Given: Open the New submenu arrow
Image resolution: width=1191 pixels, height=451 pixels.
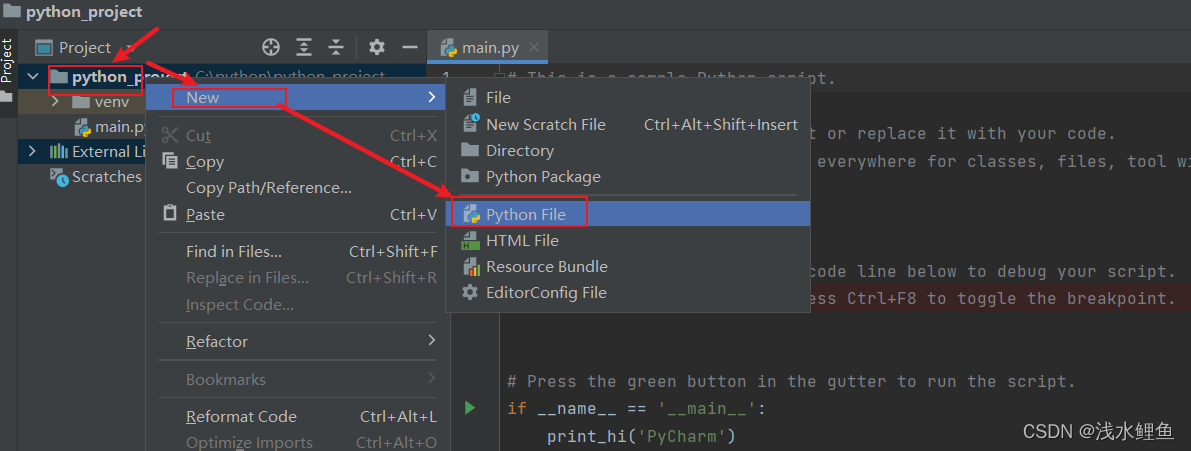Looking at the screenshot, I should coord(432,97).
